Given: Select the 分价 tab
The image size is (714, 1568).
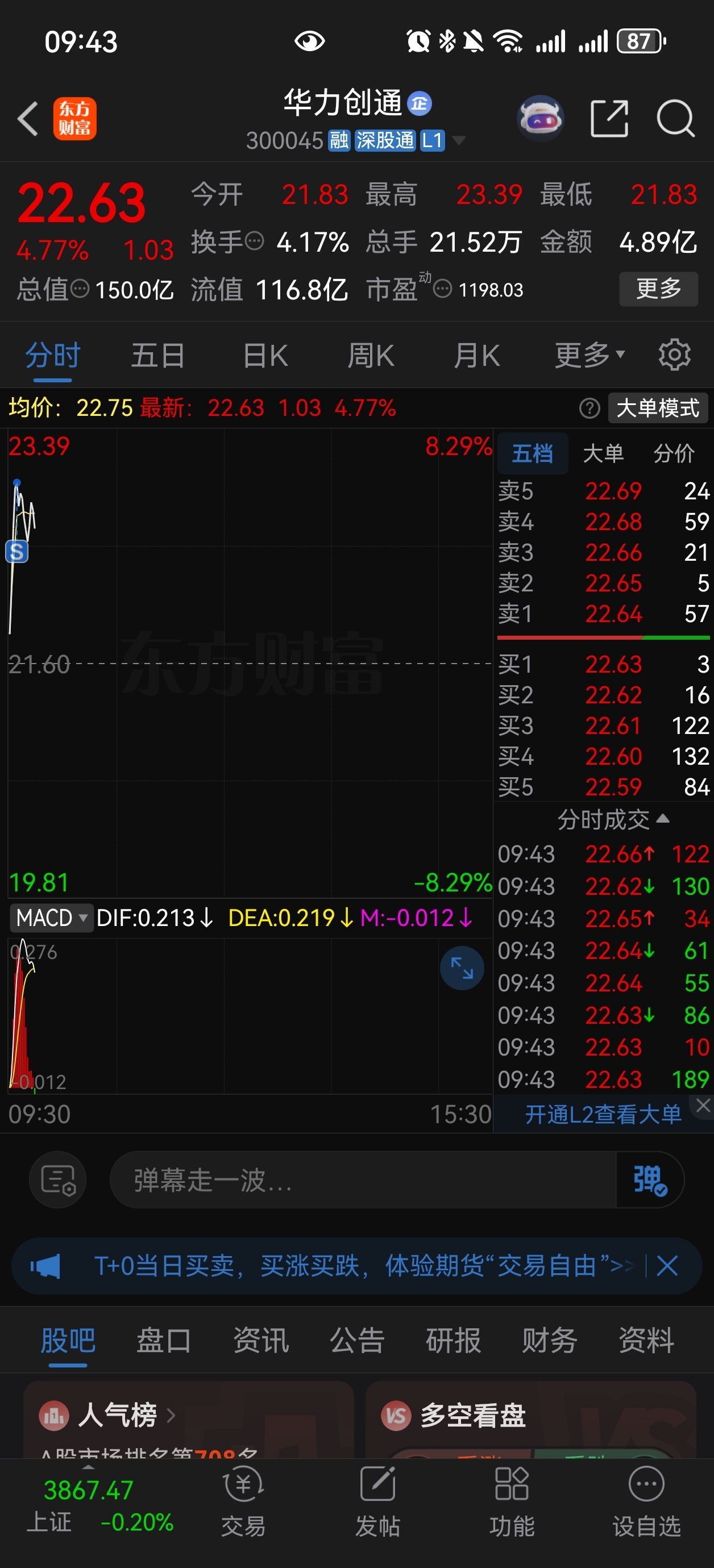Looking at the screenshot, I should click(x=674, y=453).
